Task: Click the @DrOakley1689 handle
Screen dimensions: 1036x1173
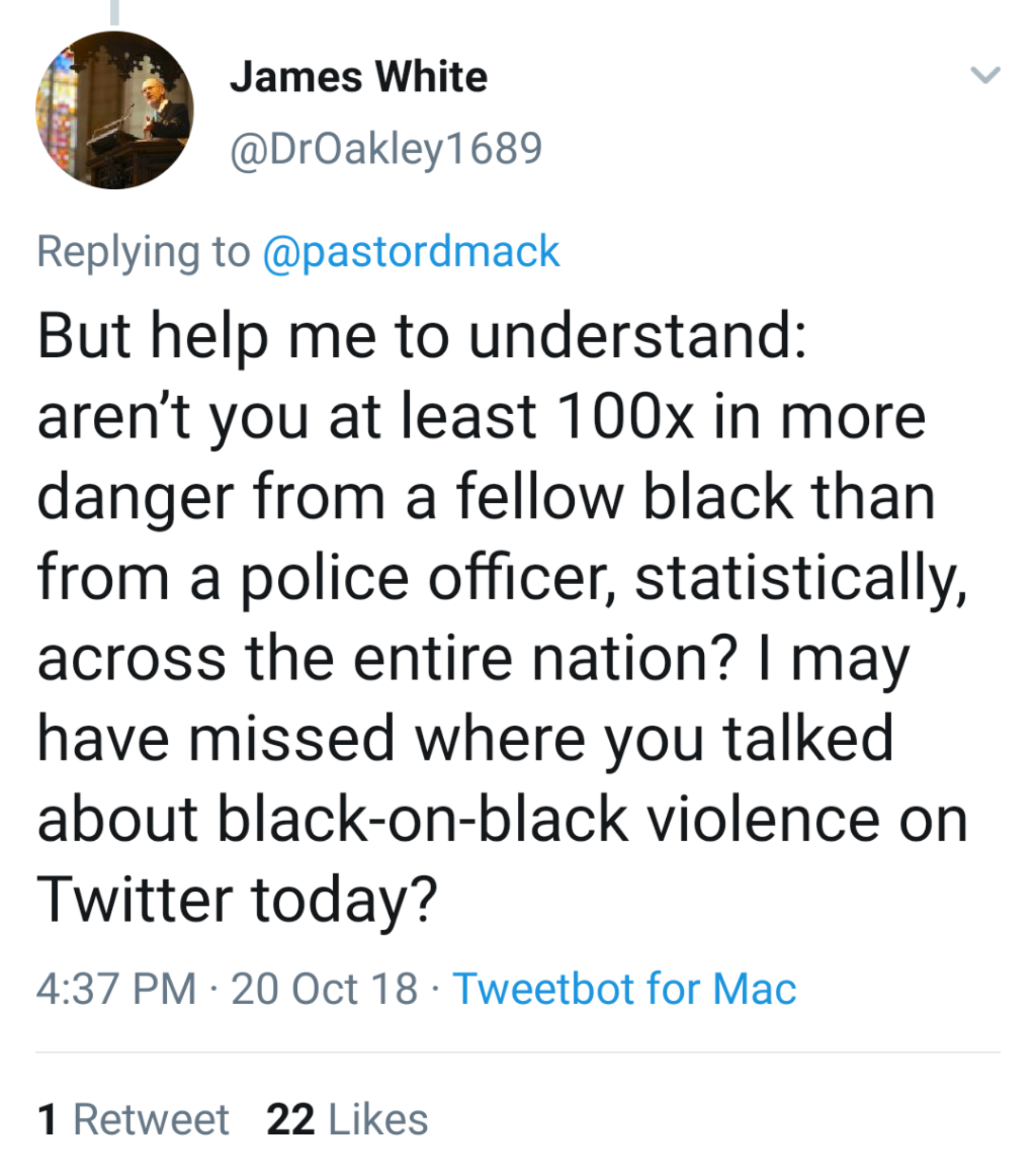Action: pyautogui.click(x=385, y=149)
